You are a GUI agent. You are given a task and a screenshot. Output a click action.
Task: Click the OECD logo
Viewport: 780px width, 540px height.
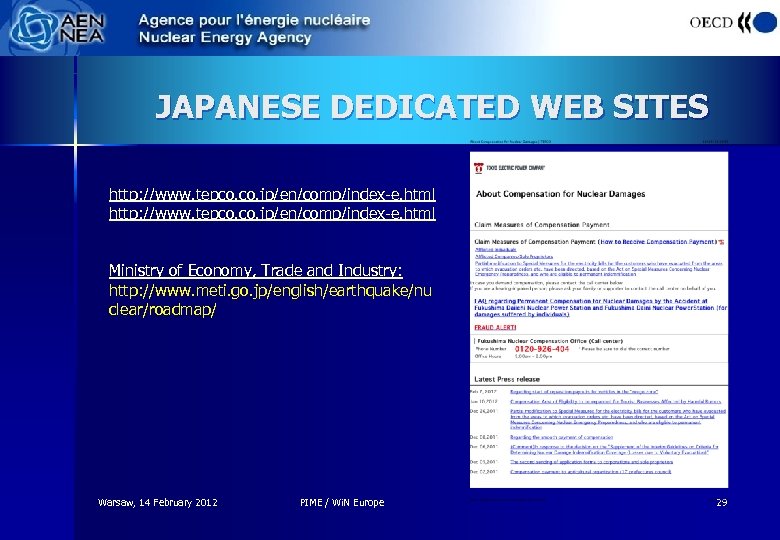coord(733,22)
